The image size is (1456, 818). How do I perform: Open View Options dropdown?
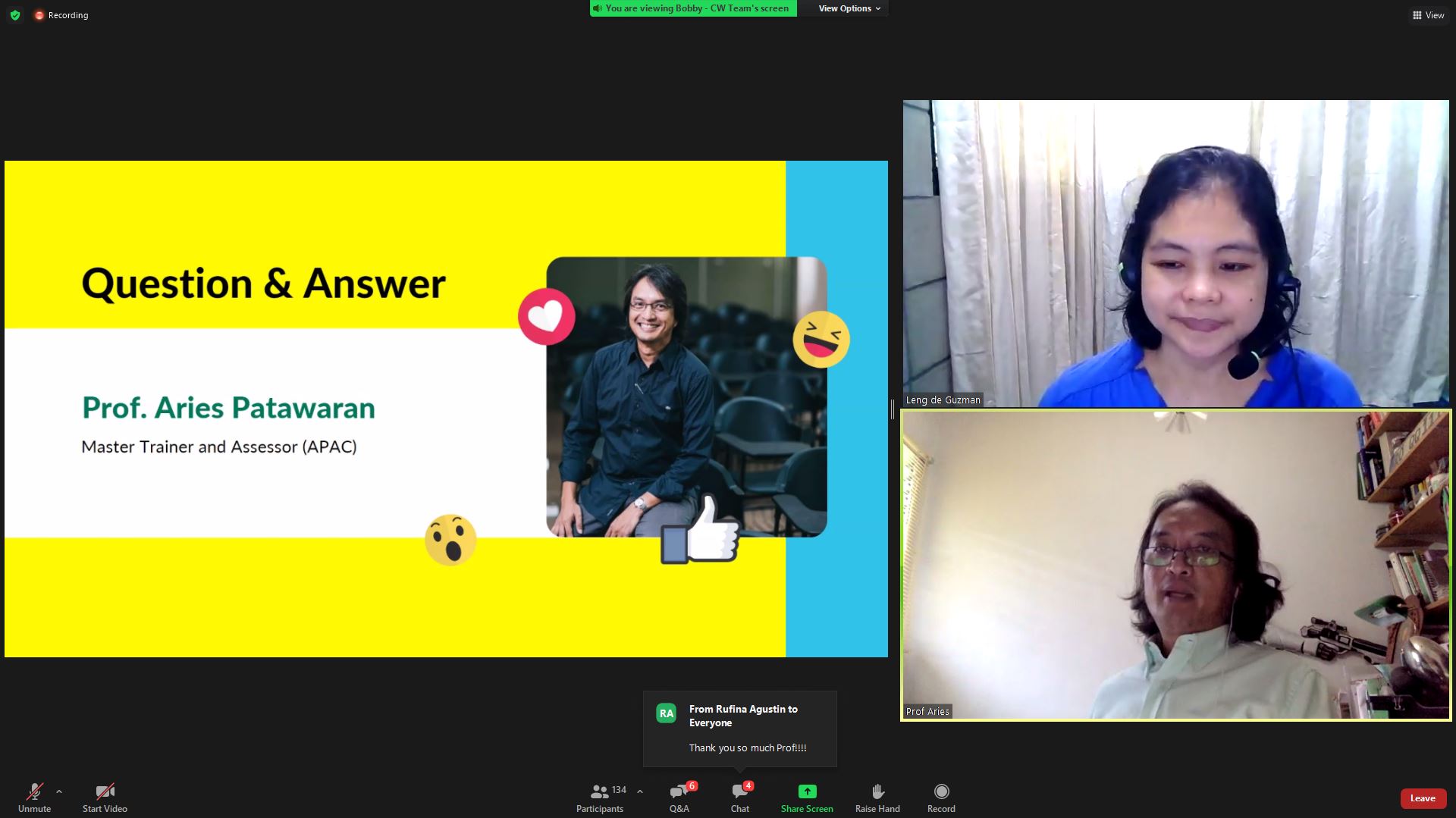(849, 8)
